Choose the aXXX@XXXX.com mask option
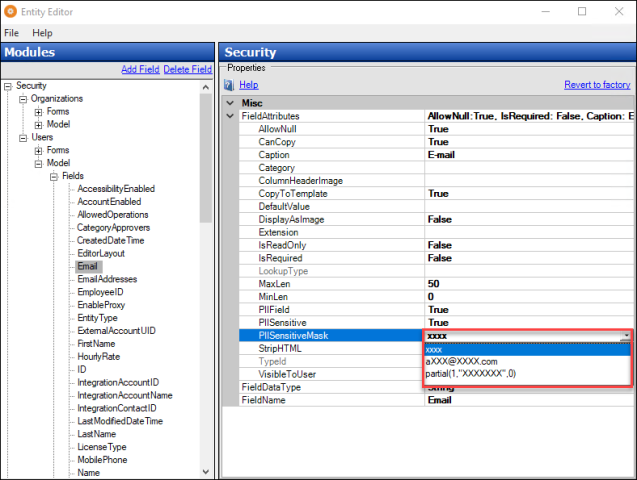The image size is (637, 480). tap(527, 361)
